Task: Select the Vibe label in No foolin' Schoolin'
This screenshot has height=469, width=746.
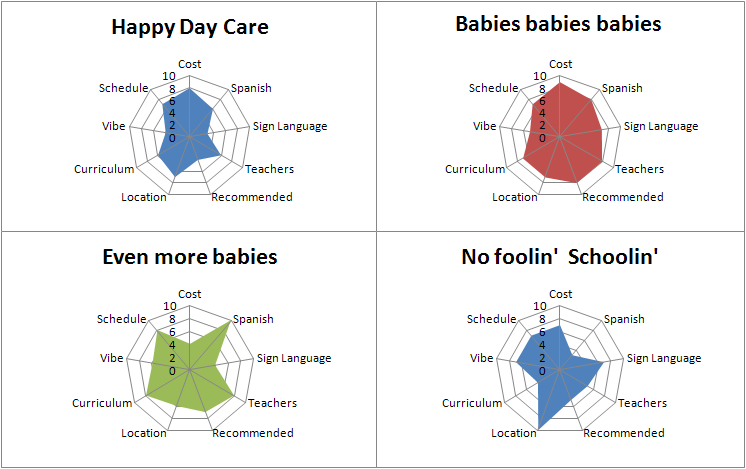Action: click(x=484, y=357)
